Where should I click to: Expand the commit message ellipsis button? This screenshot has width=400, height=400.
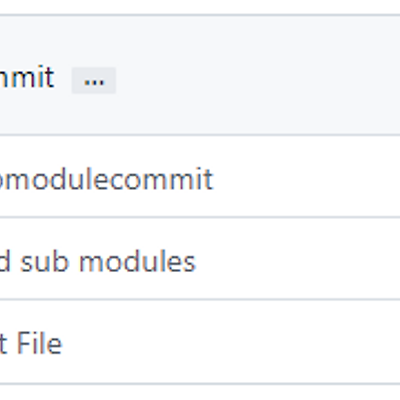coord(94,80)
